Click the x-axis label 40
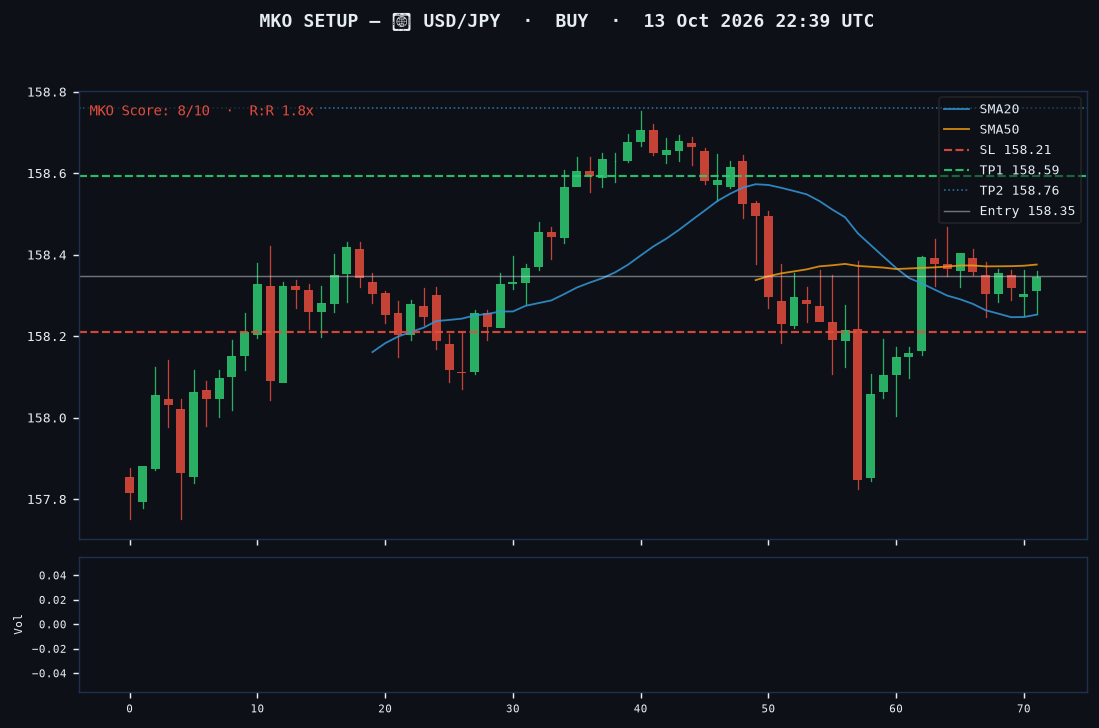Screen dimensions: 1099x728 (x=641, y=709)
